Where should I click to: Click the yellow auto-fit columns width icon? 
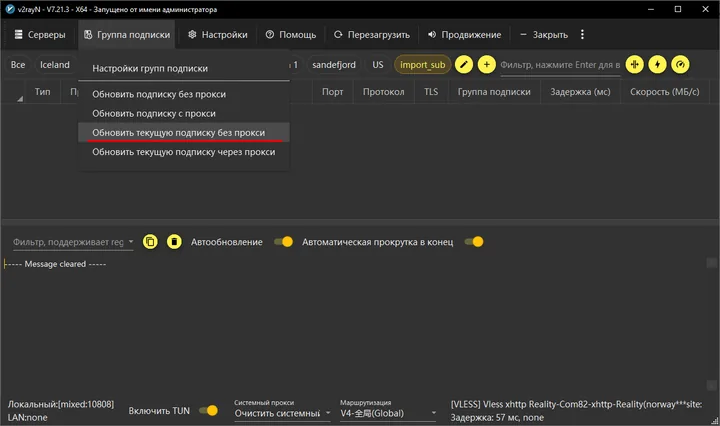pyautogui.click(x=635, y=64)
